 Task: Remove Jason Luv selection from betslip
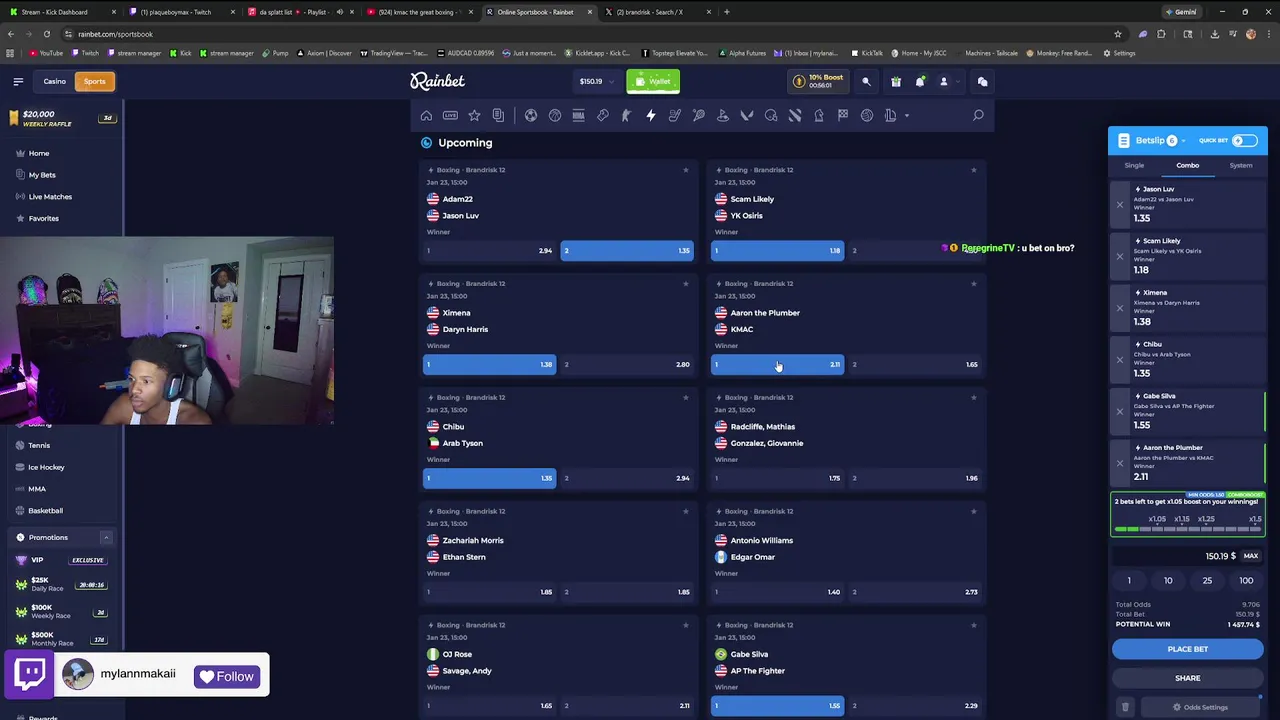click(1120, 205)
